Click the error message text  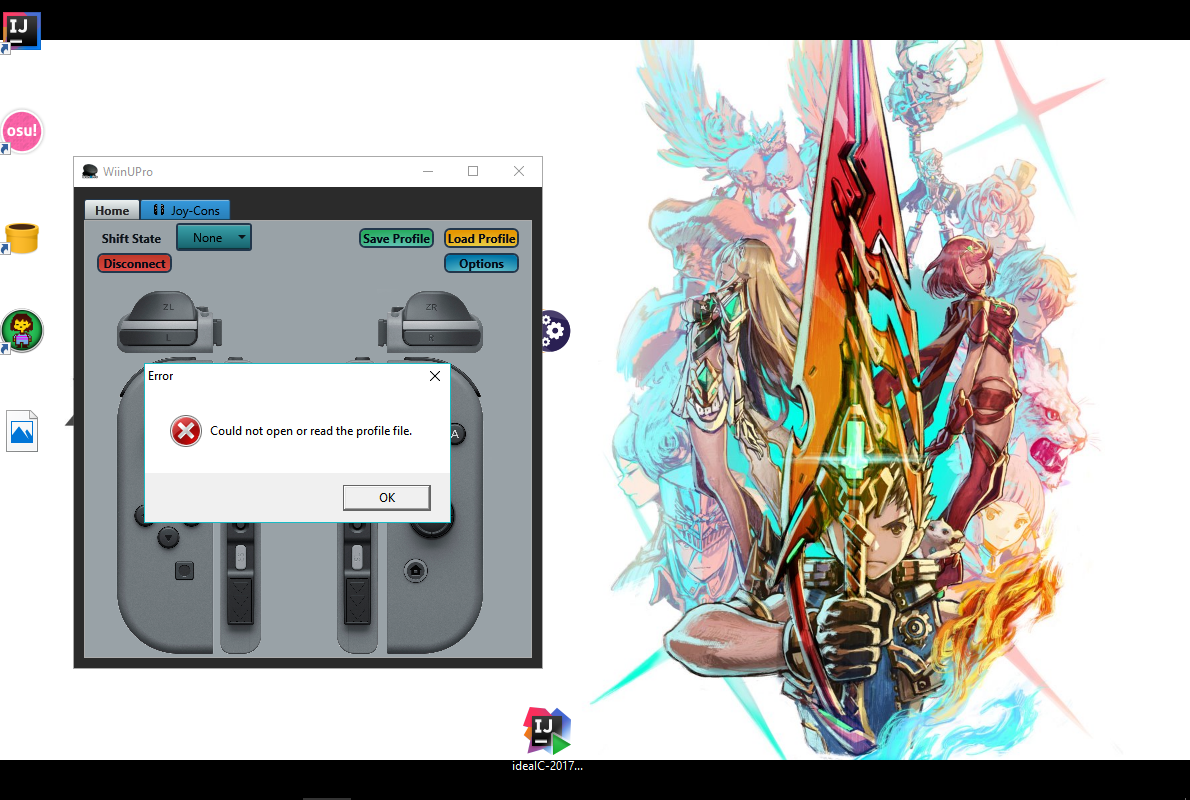[311, 431]
